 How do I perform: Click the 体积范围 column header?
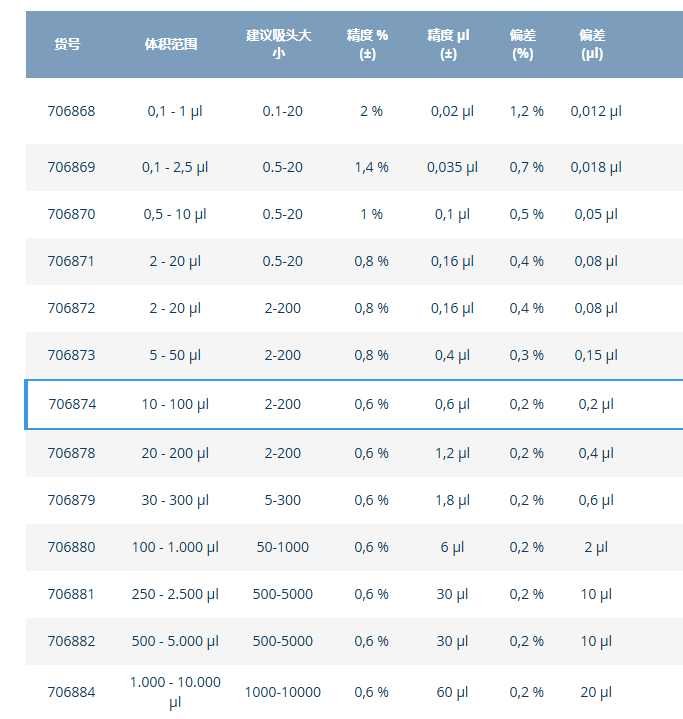[171, 43]
